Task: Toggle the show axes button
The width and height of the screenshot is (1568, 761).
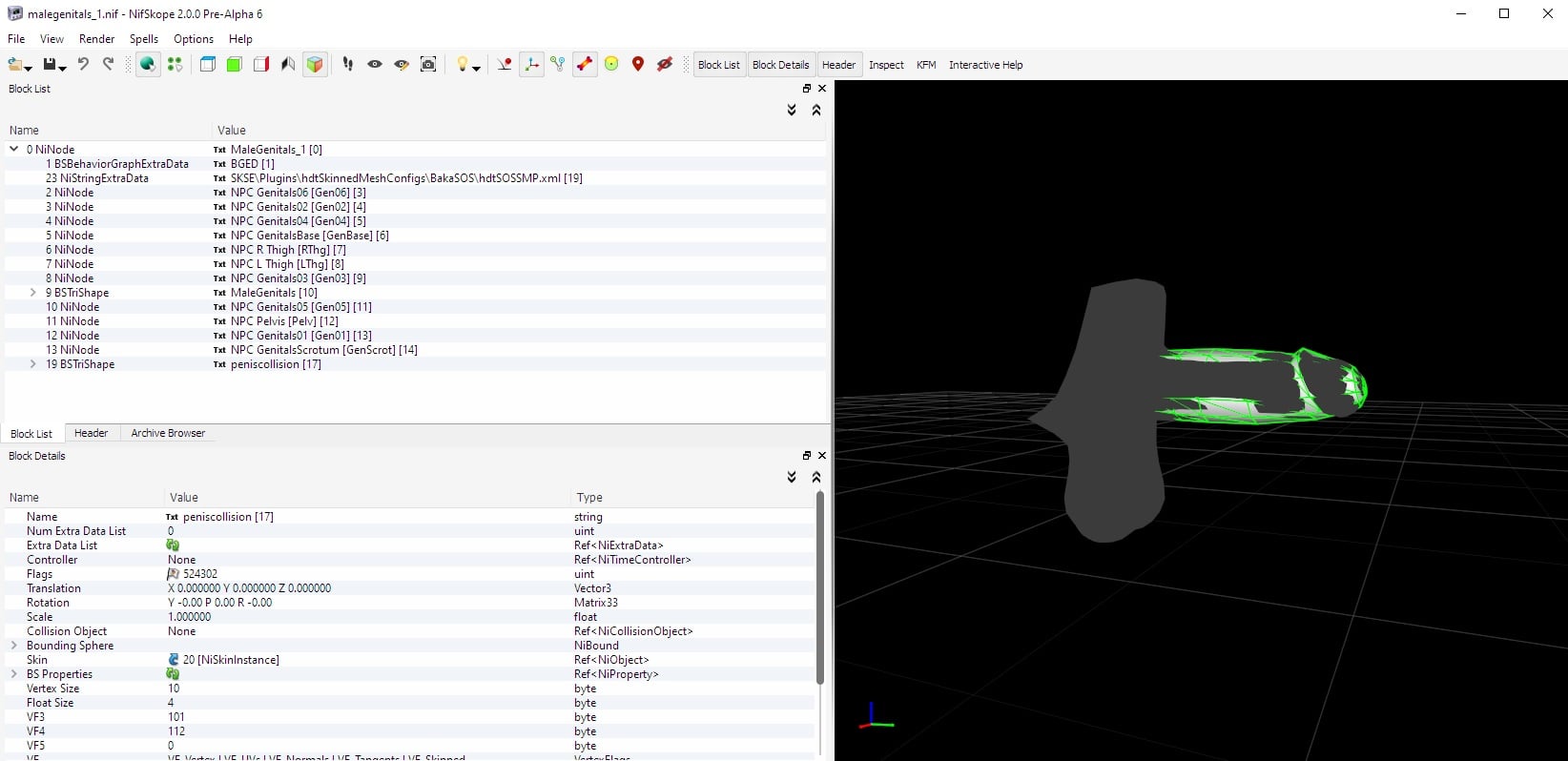Action: click(531, 64)
